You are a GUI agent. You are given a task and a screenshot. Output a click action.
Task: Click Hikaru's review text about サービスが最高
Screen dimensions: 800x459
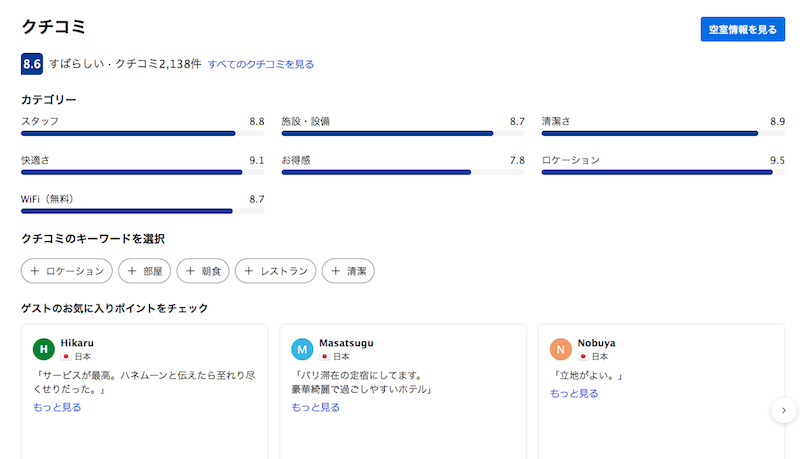[x=144, y=382]
